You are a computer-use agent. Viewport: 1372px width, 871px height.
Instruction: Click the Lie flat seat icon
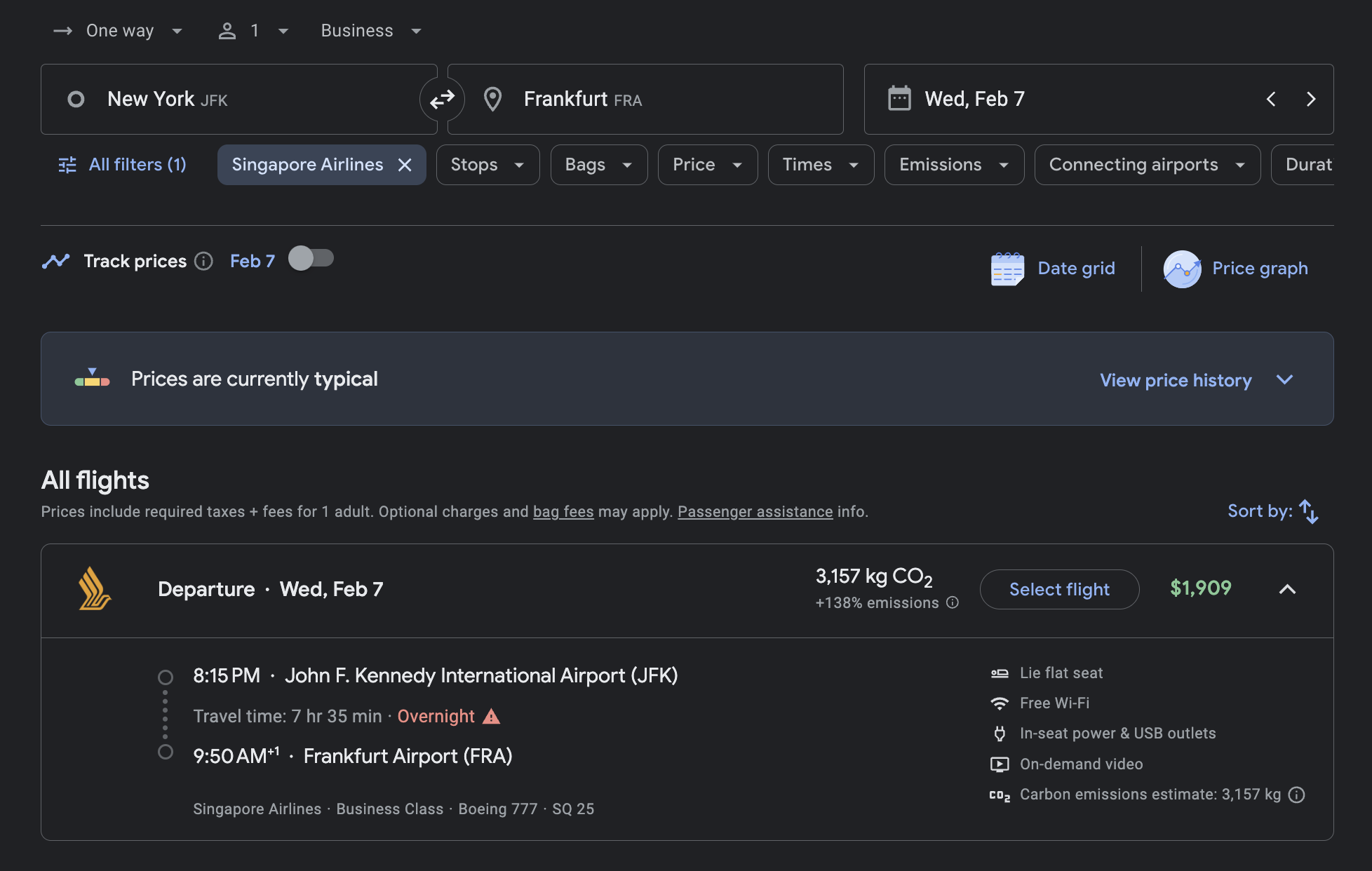[1000, 673]
